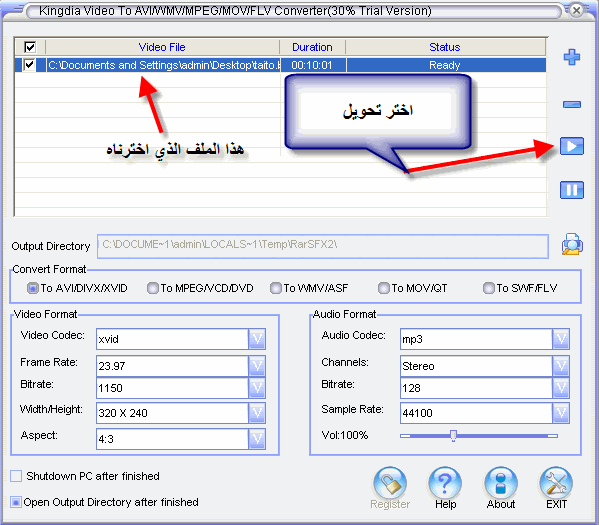Expand the Video Codec dropdown
The image size is (599, 525).
257,339
